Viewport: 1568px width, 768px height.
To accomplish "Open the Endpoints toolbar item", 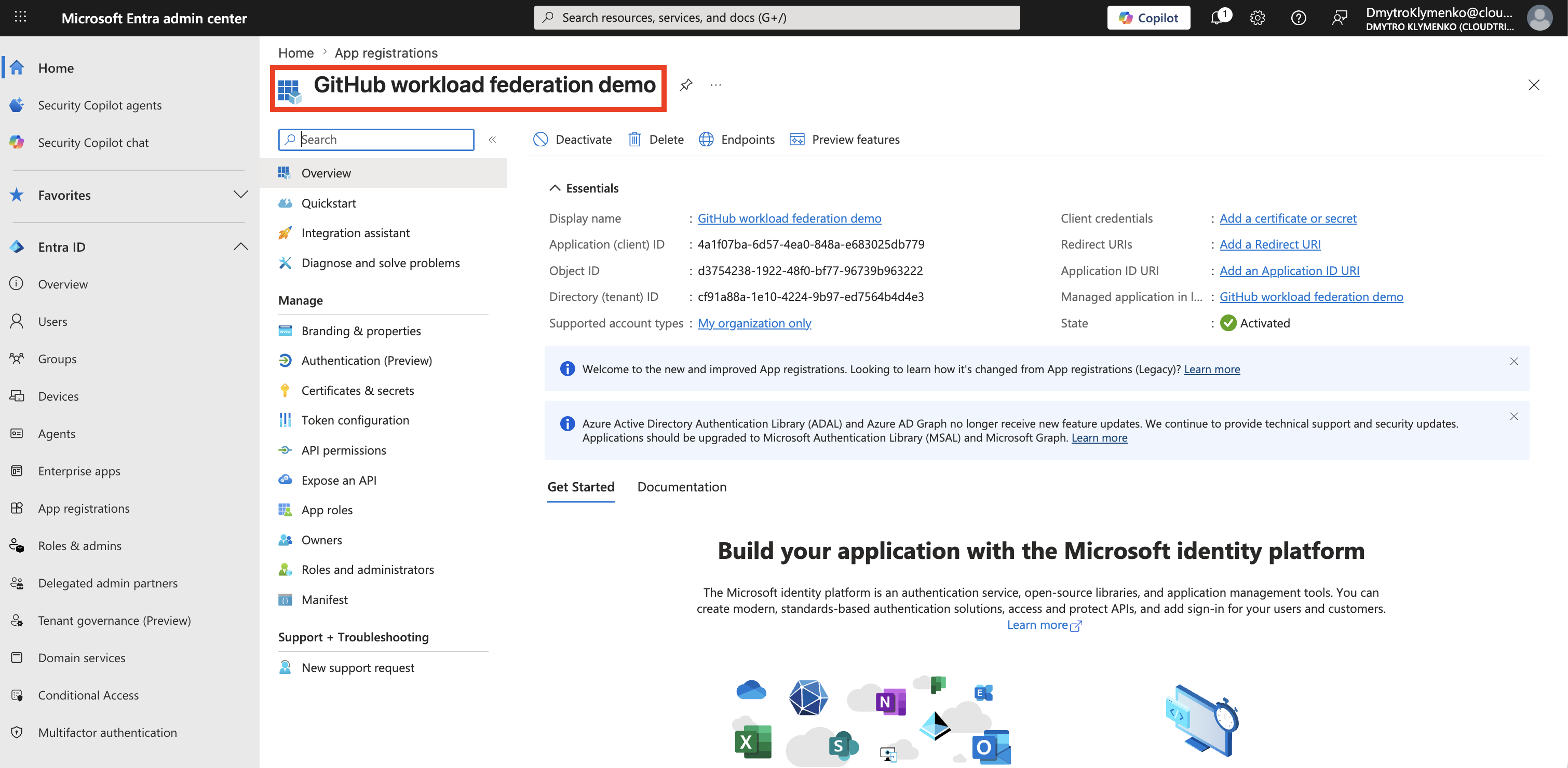I will click(737, 140).
